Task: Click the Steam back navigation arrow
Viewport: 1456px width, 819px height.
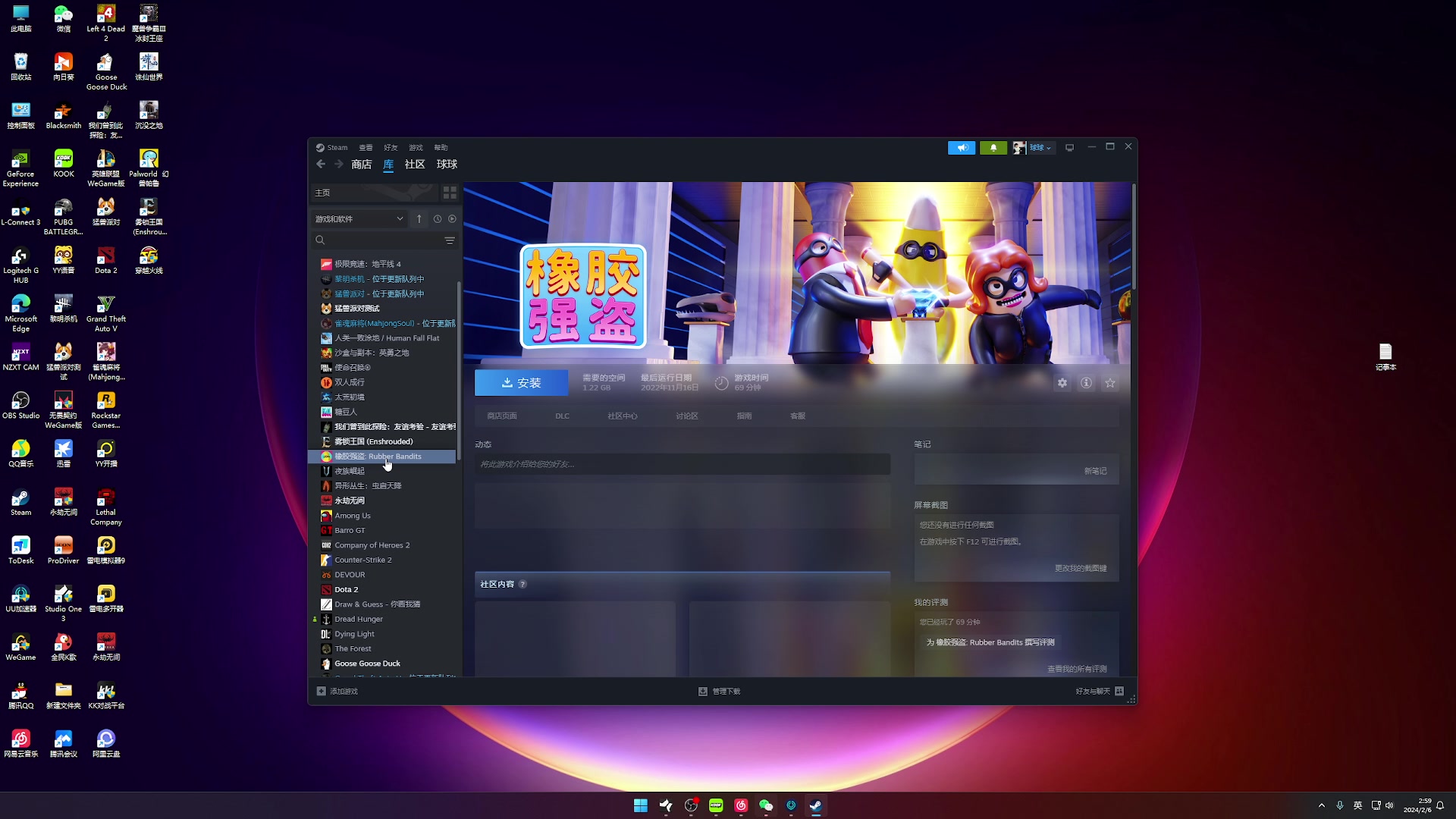Action: pos(321,165)
